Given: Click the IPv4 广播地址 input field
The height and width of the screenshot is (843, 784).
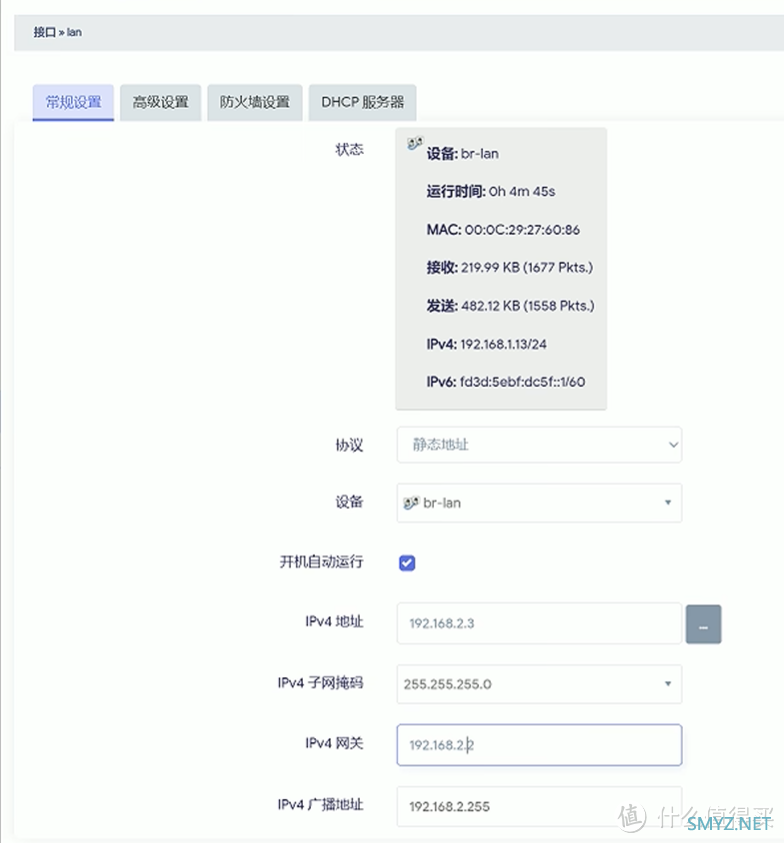Looking at the screenshot, I should click(539, 806).
